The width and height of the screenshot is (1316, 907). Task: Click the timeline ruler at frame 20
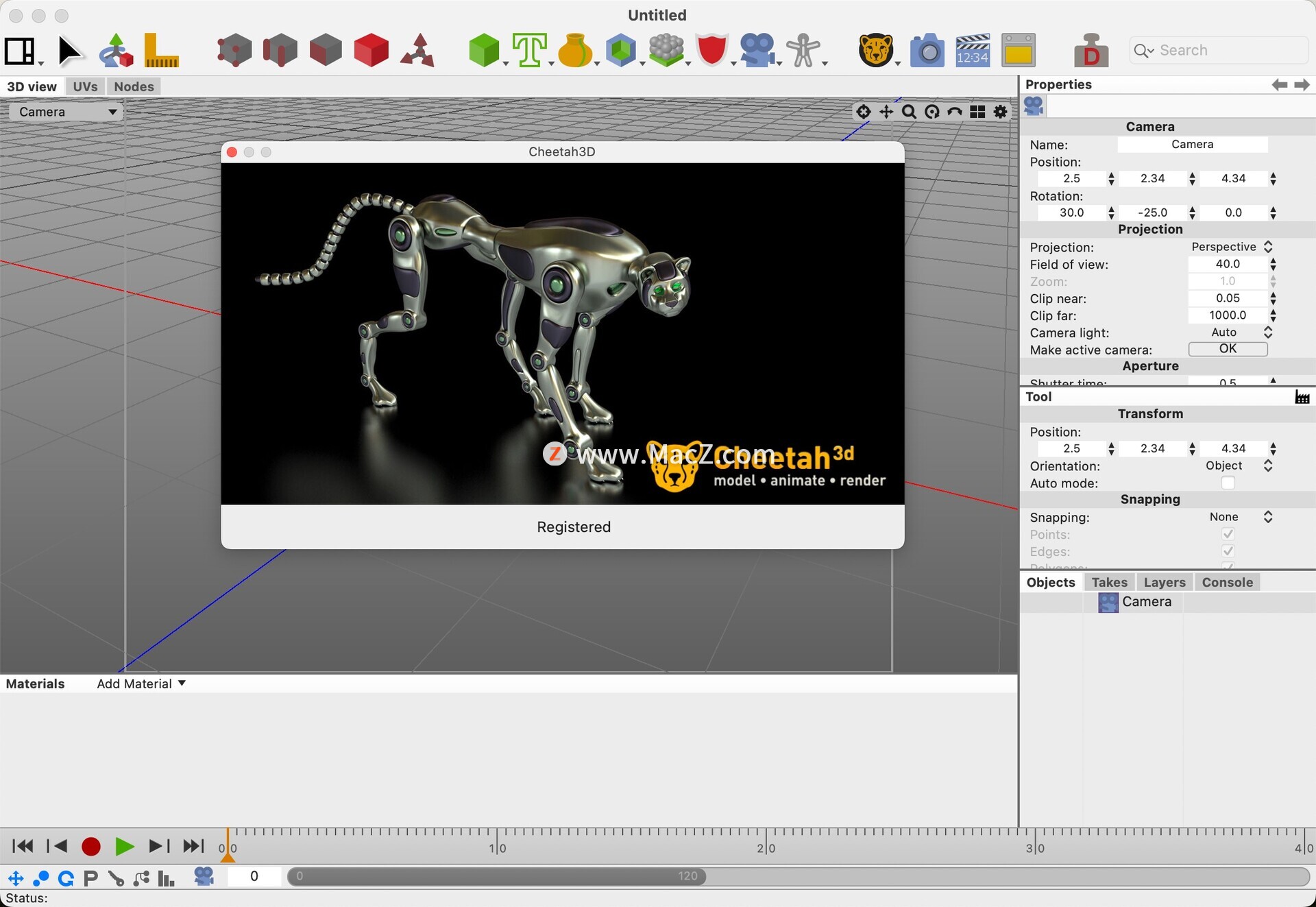pyautogui.click(x=766, y=847)
